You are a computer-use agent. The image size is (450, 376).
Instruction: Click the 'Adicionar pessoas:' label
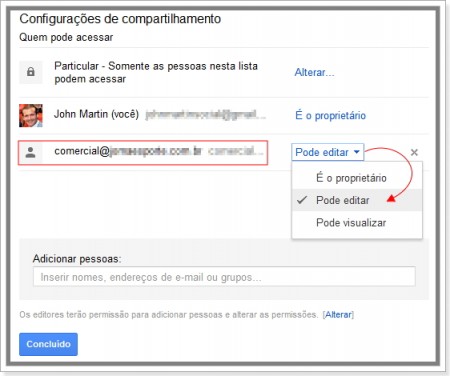[77, 259]
